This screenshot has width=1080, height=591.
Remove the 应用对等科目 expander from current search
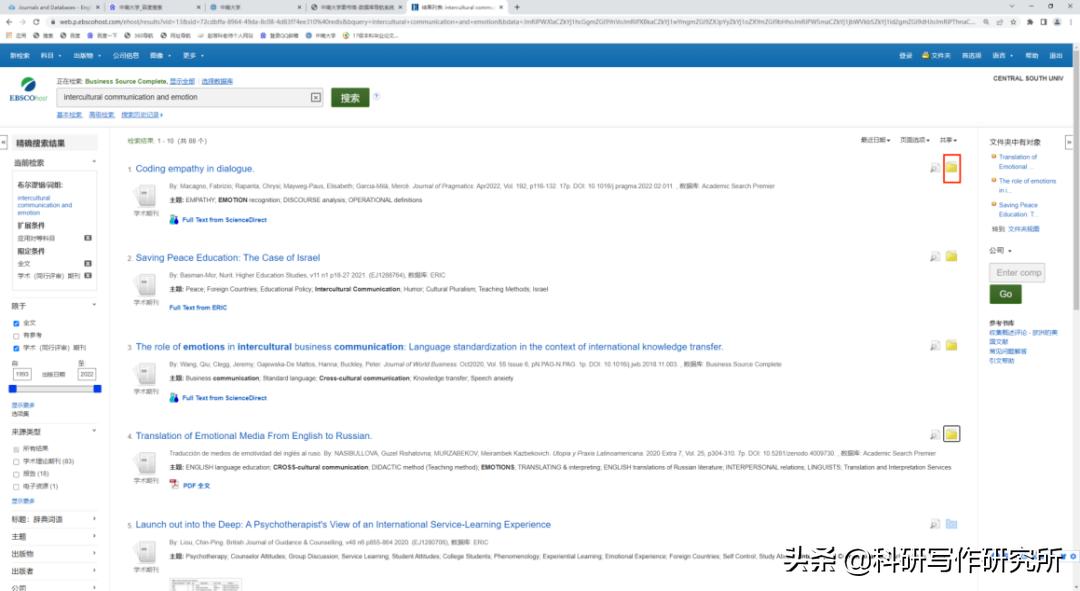[87, 238]
